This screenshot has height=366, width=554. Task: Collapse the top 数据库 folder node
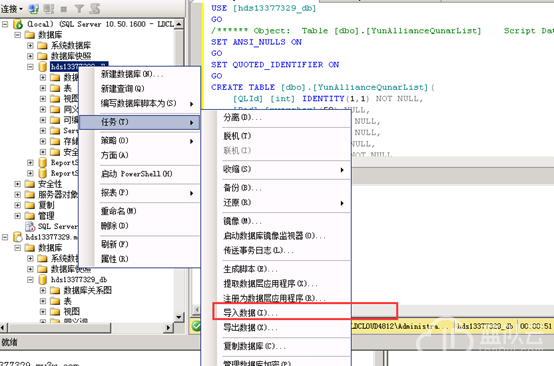click(x=18, y=35)
